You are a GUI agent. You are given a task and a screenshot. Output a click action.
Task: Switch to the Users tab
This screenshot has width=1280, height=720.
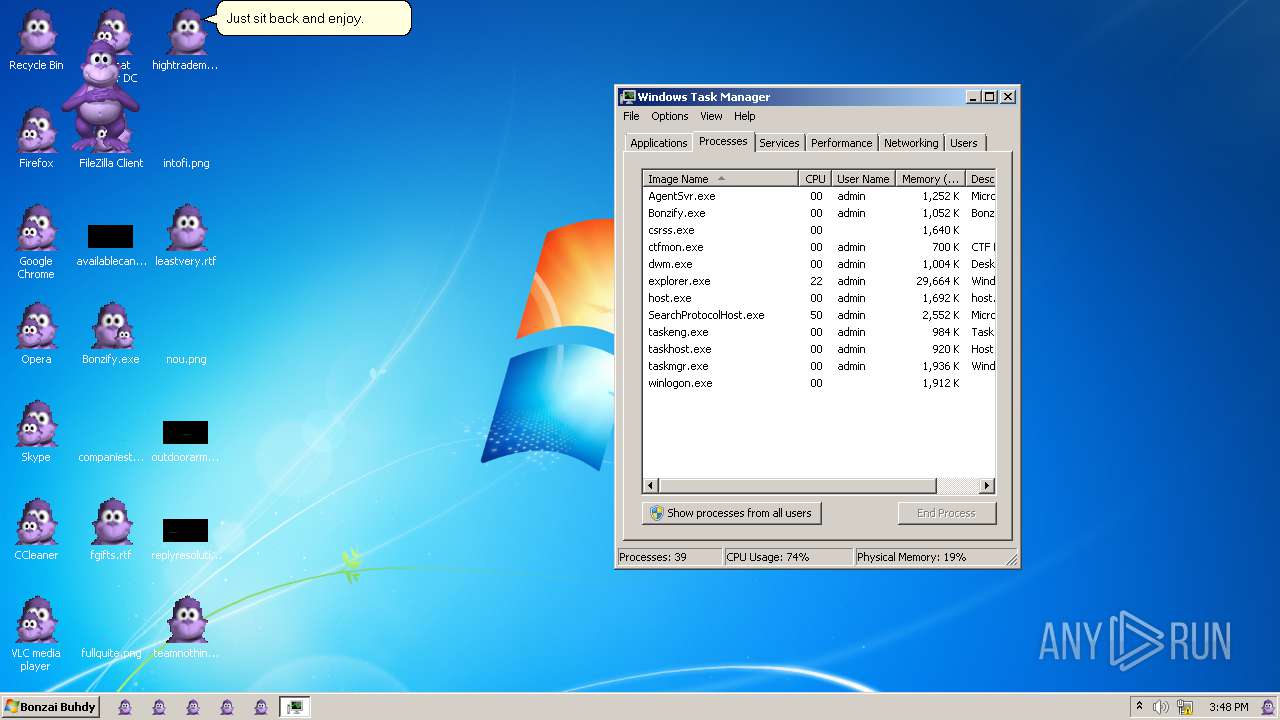(x=964, y=143)
